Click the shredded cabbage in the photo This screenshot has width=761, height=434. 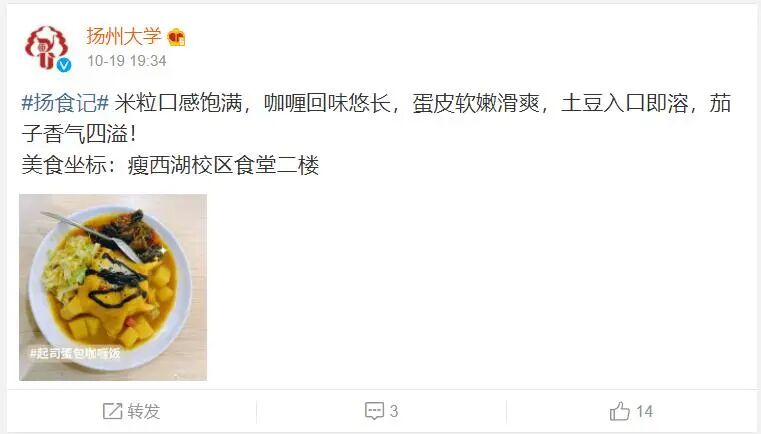[x=68, y=267]
